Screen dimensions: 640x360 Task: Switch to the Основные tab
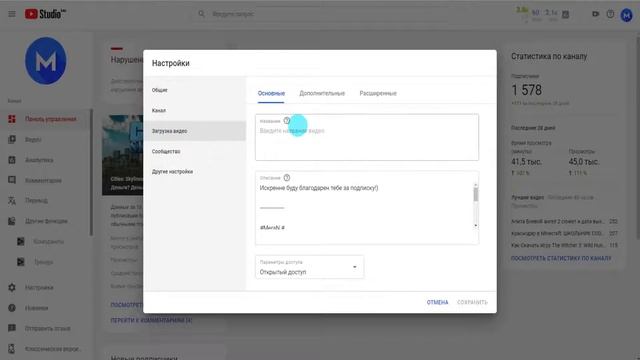coord(271,93)
